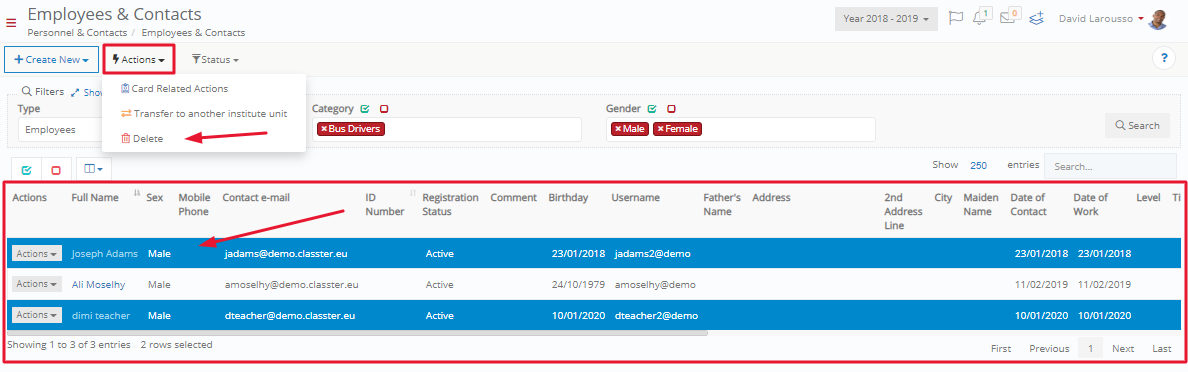The height and width of the screenshot is (372, 1188).
Task: Click the Employees & Contacts breadcrumb
Action: [x=193, y=33]
